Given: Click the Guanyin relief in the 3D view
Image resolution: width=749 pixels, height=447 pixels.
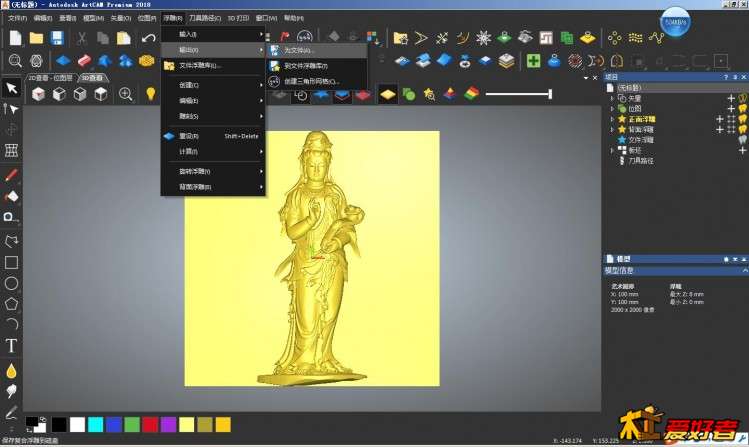Looking at the screenshot, I should pyautogui.click(x=314, y=258).
